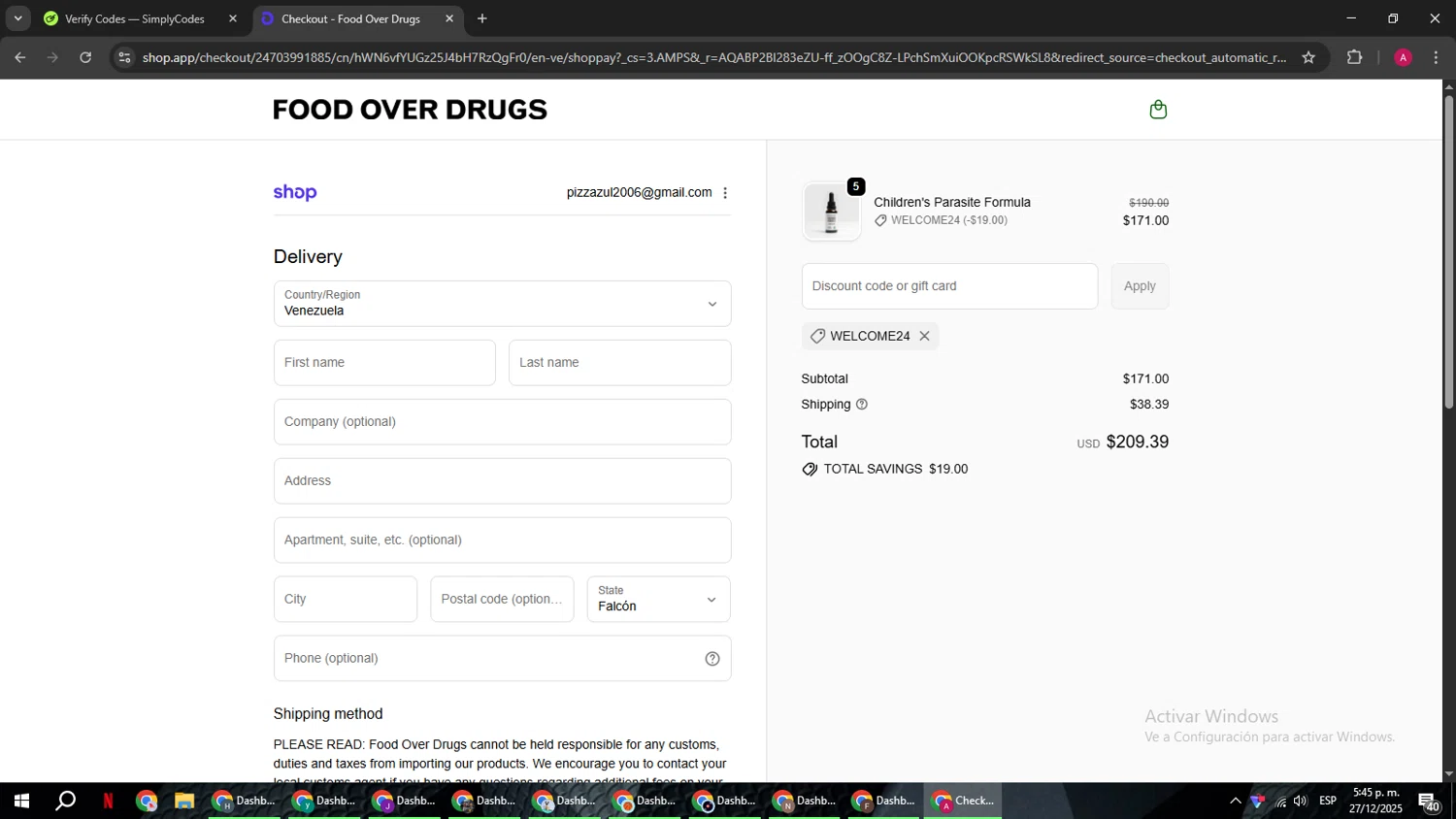Click Apartment, suite, etc. field

tap(502, 541)
